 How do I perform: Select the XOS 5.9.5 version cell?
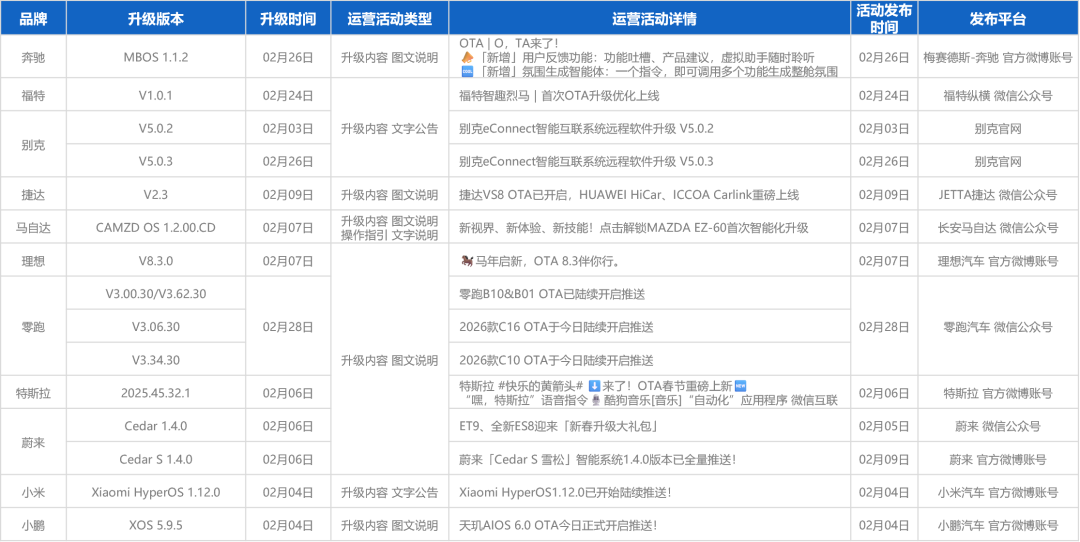tap(156, 525)
